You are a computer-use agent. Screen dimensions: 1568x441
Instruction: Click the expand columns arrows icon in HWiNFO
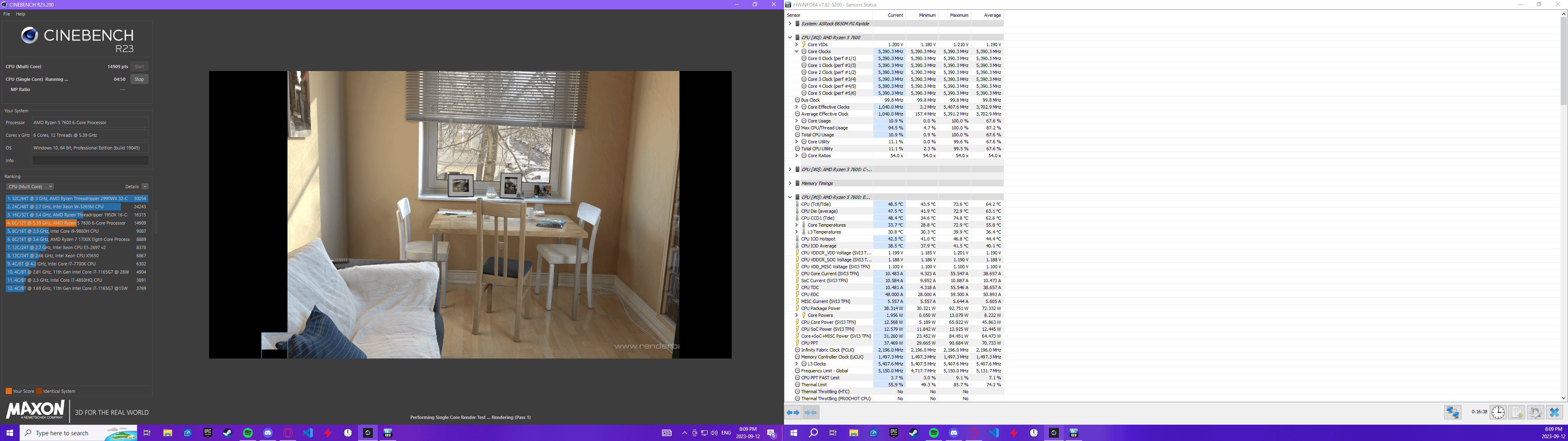pyautogui.click(x=793, y=412)
